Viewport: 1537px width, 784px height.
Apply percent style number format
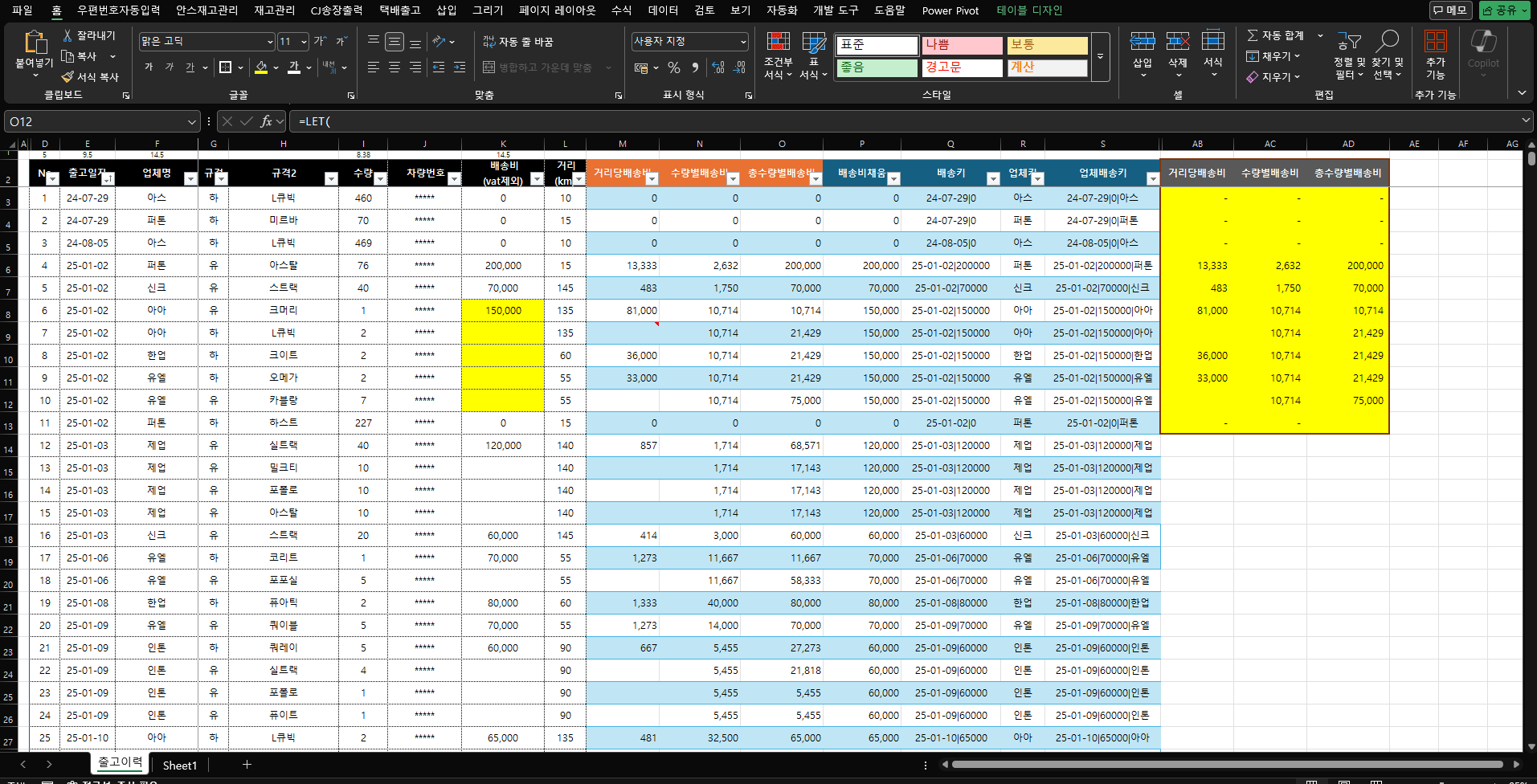[x=674, y=67]
